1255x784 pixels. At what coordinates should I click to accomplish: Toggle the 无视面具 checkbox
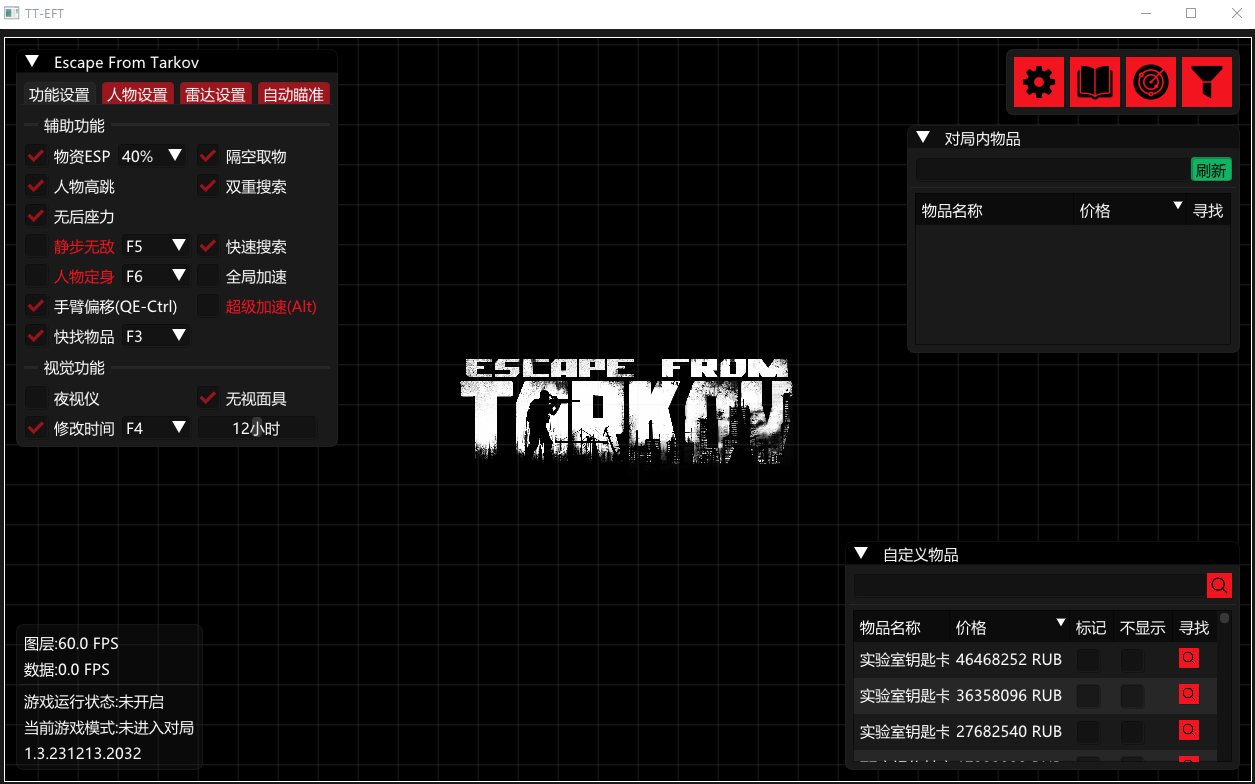(208, 398)
